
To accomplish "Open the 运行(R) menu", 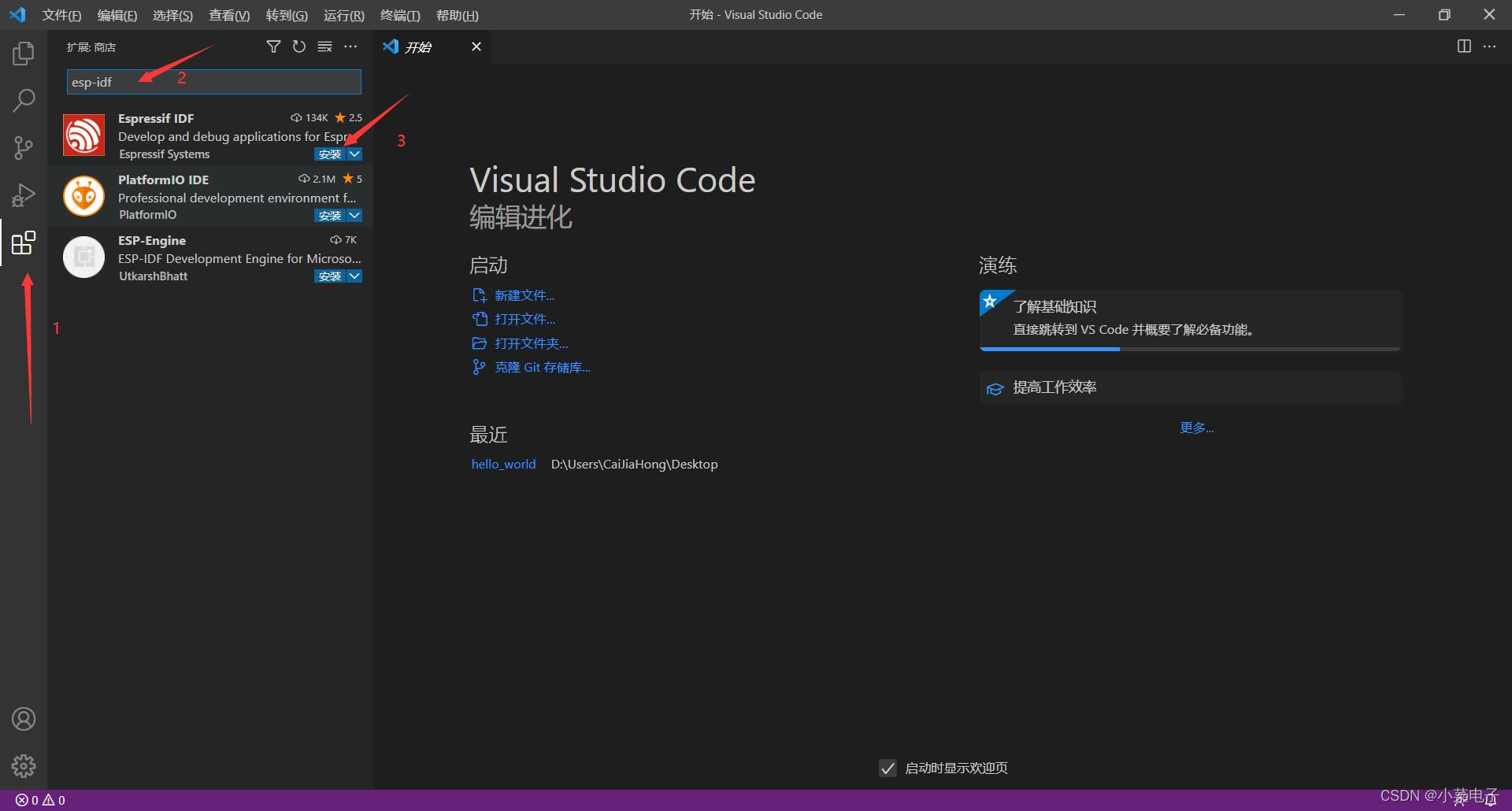I will point(344,15).
